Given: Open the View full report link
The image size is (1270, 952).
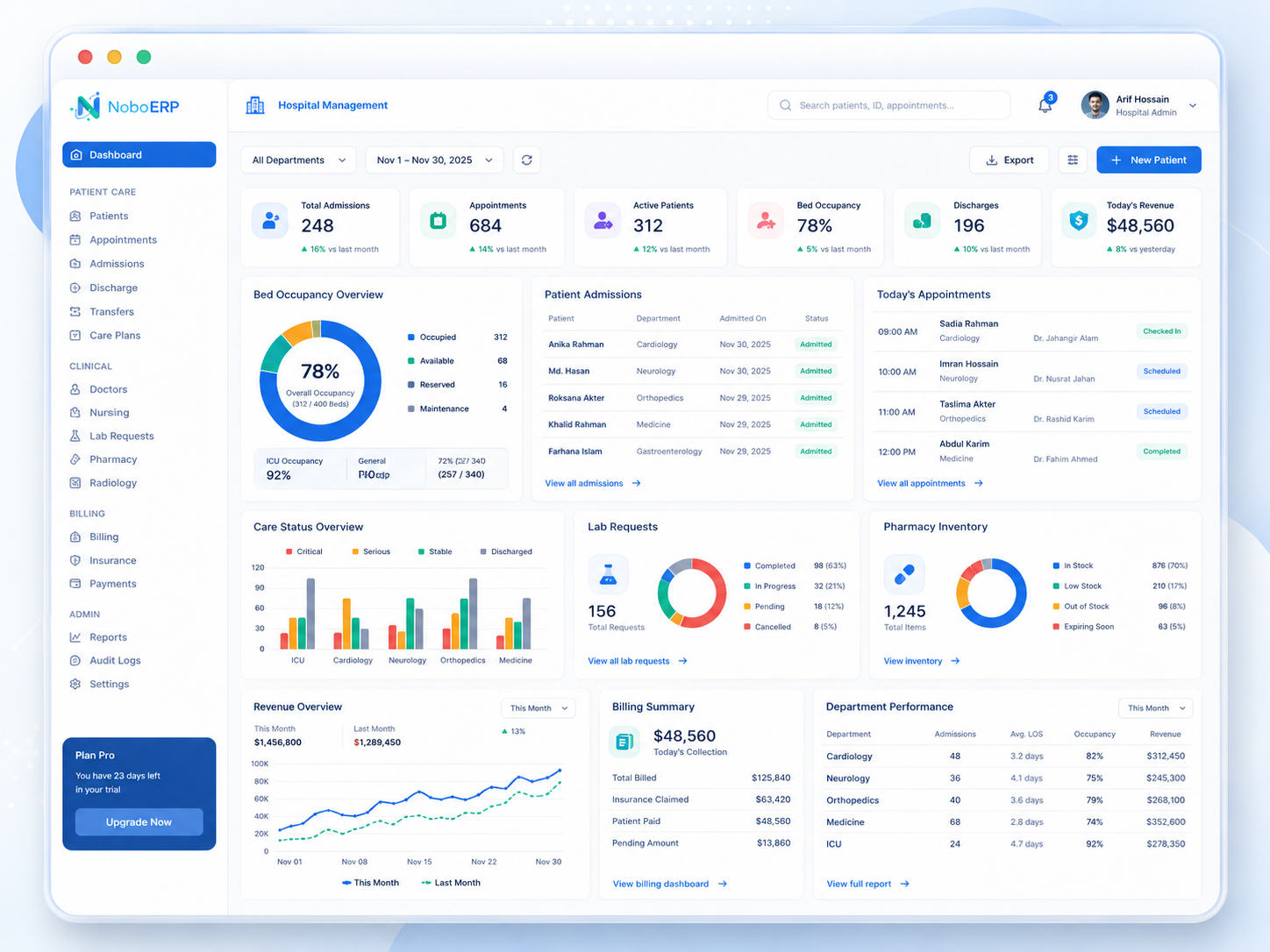Looking at the screenshot, I should tap(867, 884).
